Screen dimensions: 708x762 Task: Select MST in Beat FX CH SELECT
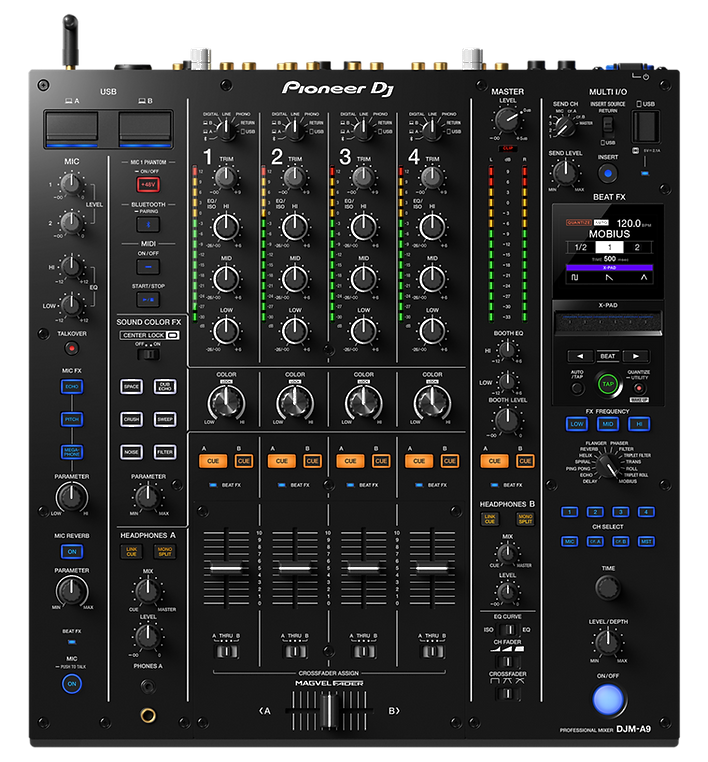(646, 541)
